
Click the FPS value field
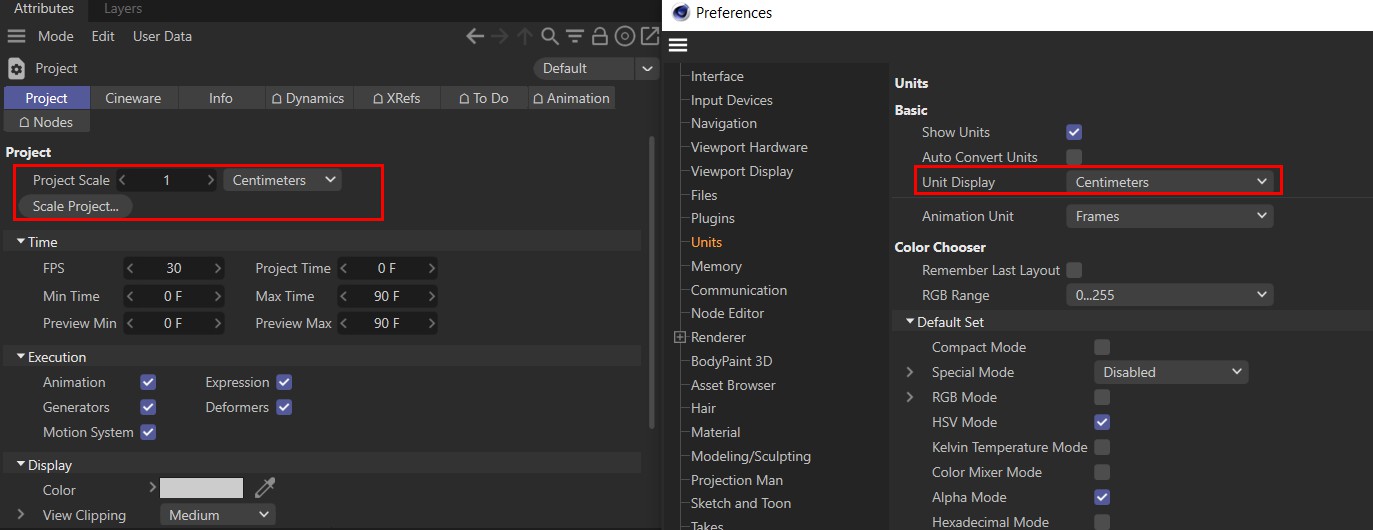coord(174,268)
